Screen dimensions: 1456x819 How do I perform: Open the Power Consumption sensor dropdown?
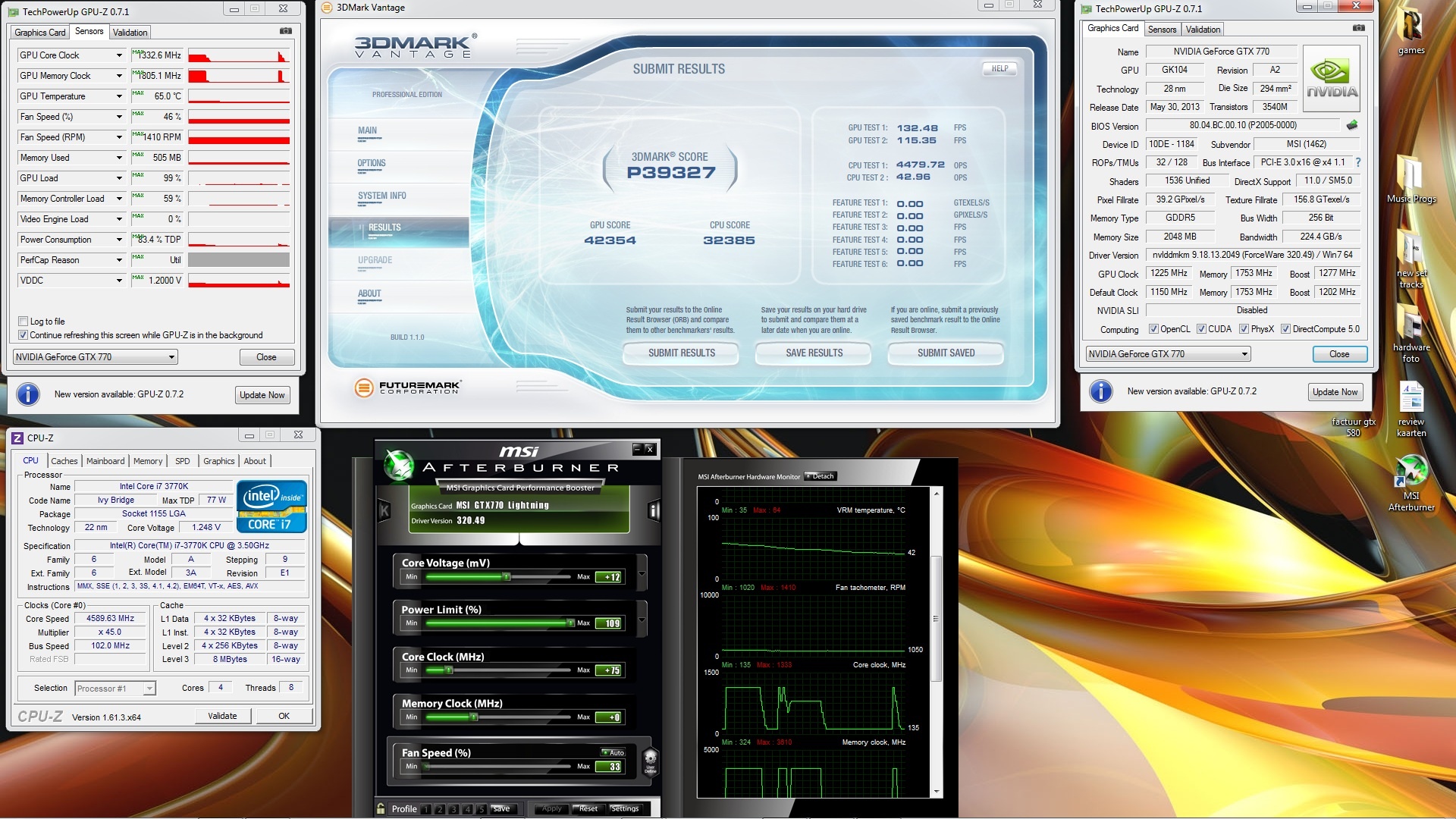pos(119,240)
